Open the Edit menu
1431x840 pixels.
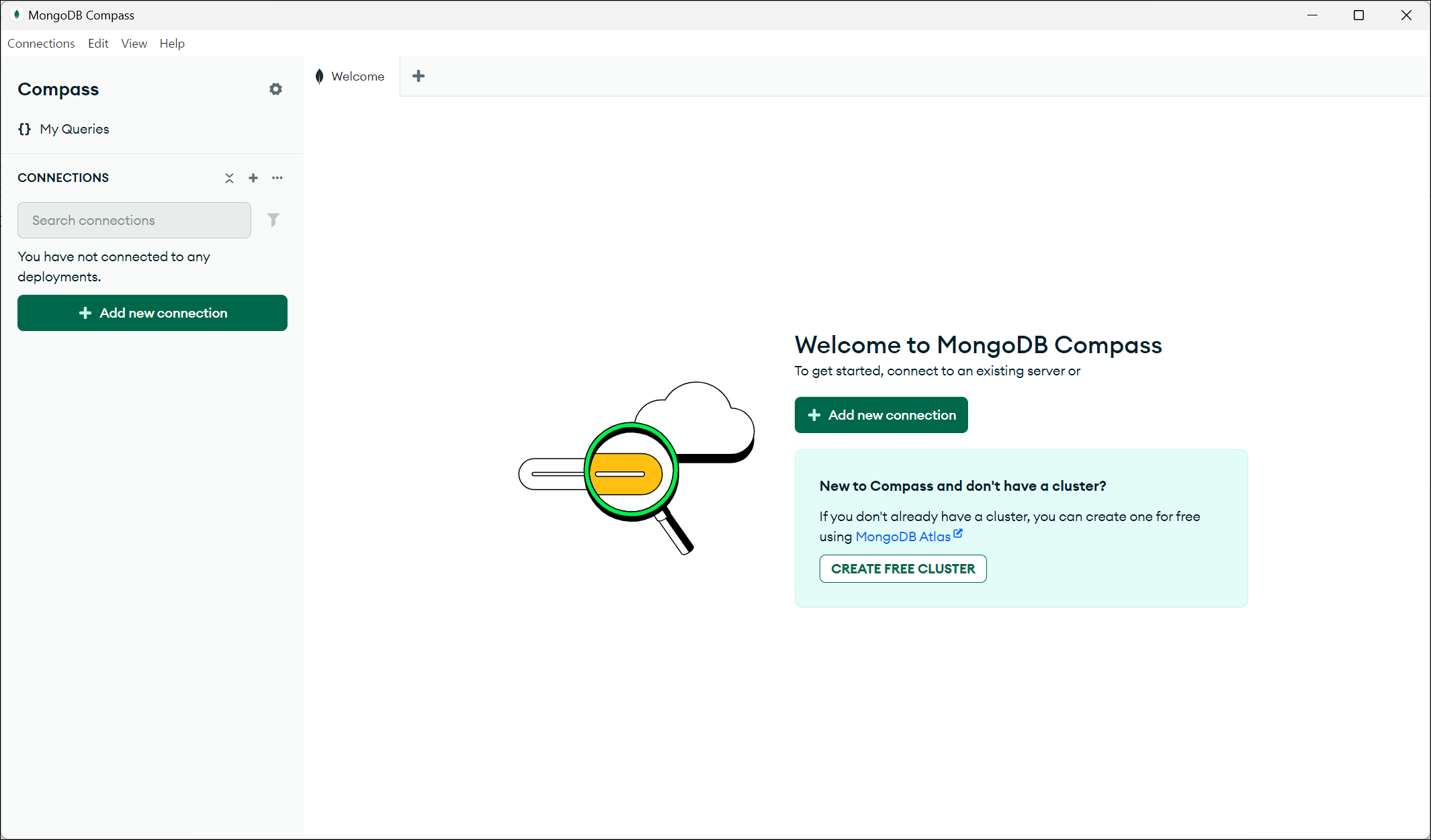click(x=98, y=44)
